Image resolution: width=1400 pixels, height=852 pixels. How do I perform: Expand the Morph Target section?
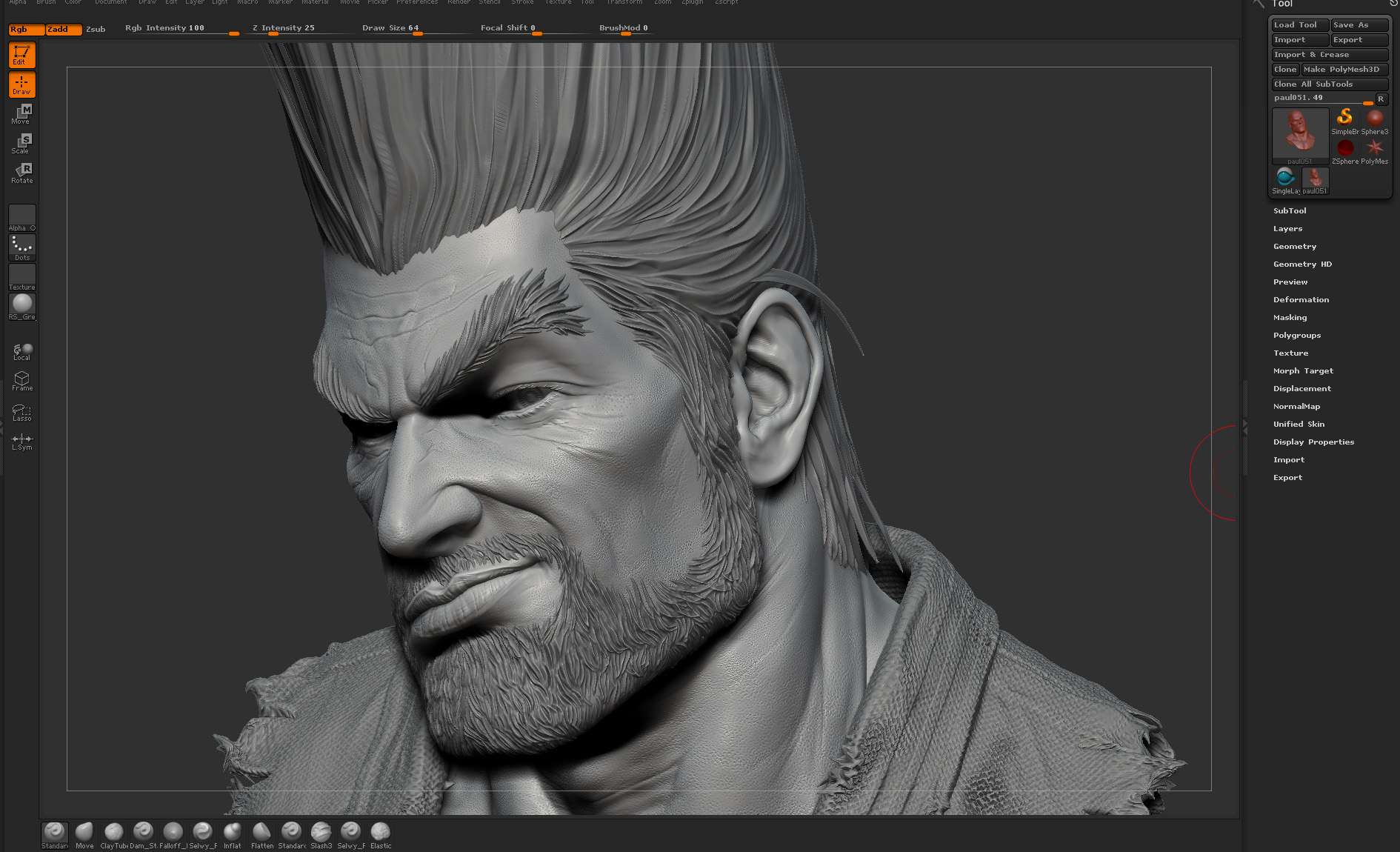pos(1303,371)
